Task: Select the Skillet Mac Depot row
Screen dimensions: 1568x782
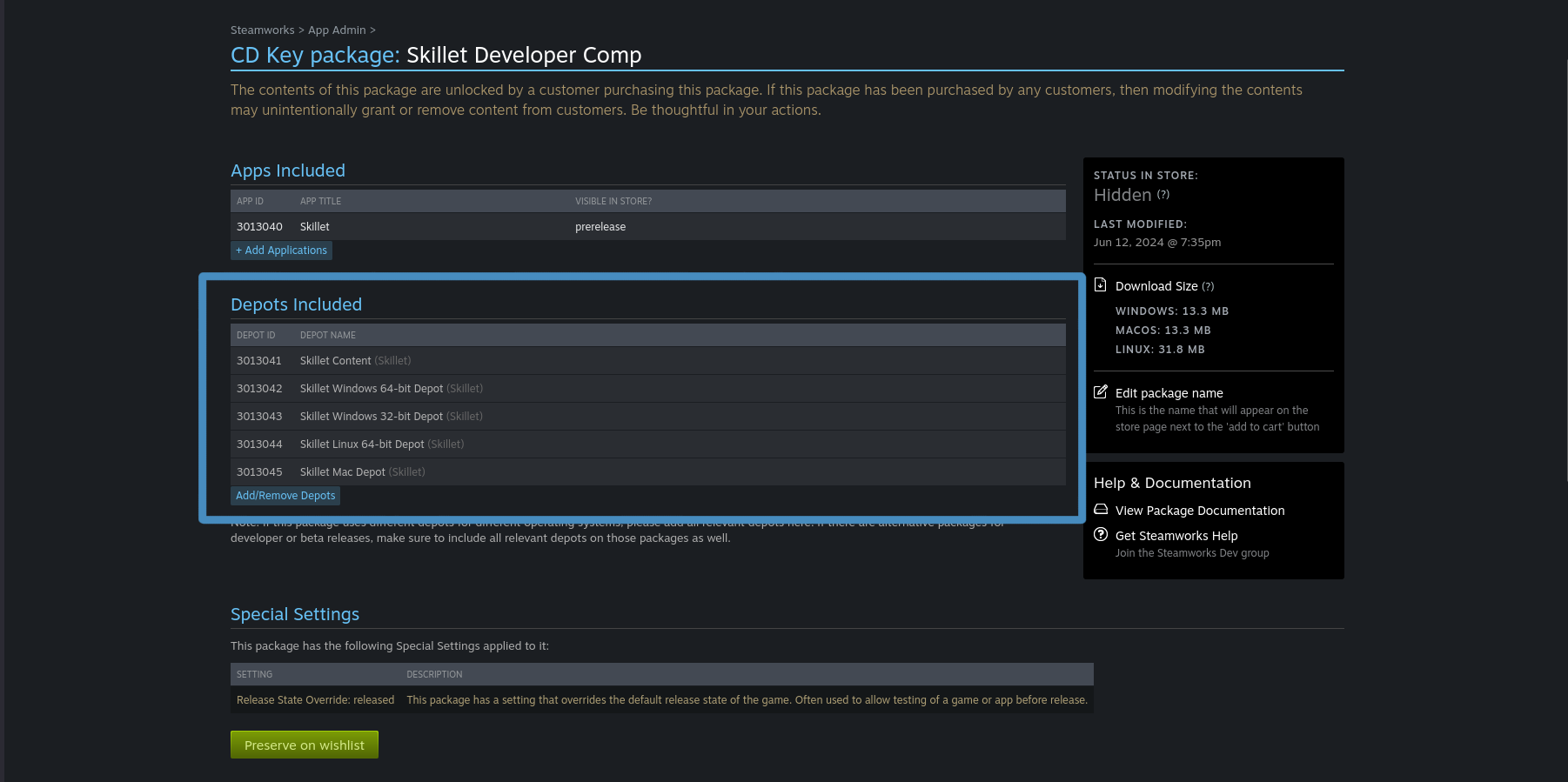Action: coord(647,471)
